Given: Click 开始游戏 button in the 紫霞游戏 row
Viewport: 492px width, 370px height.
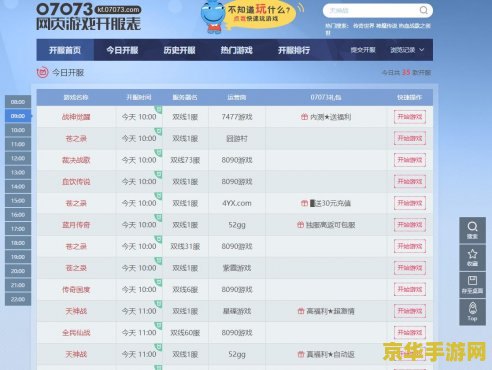Looking at the screenshot, I should click(x=410, y=268).
